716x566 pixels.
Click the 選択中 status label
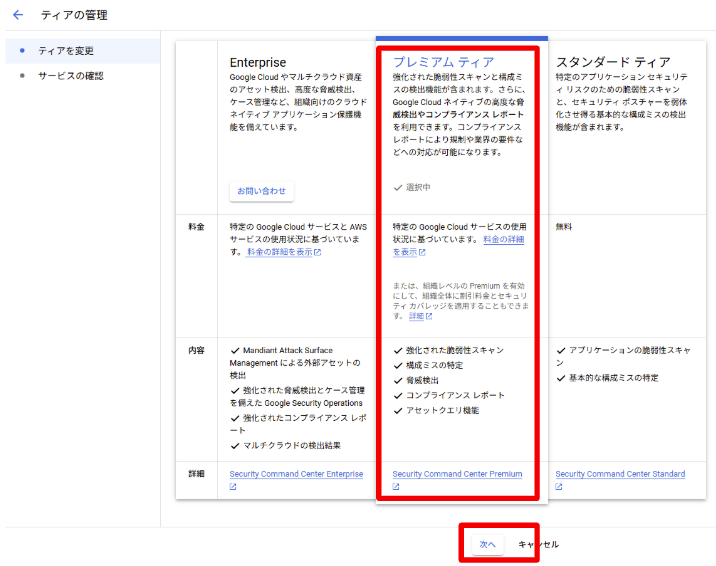[411, 187]
